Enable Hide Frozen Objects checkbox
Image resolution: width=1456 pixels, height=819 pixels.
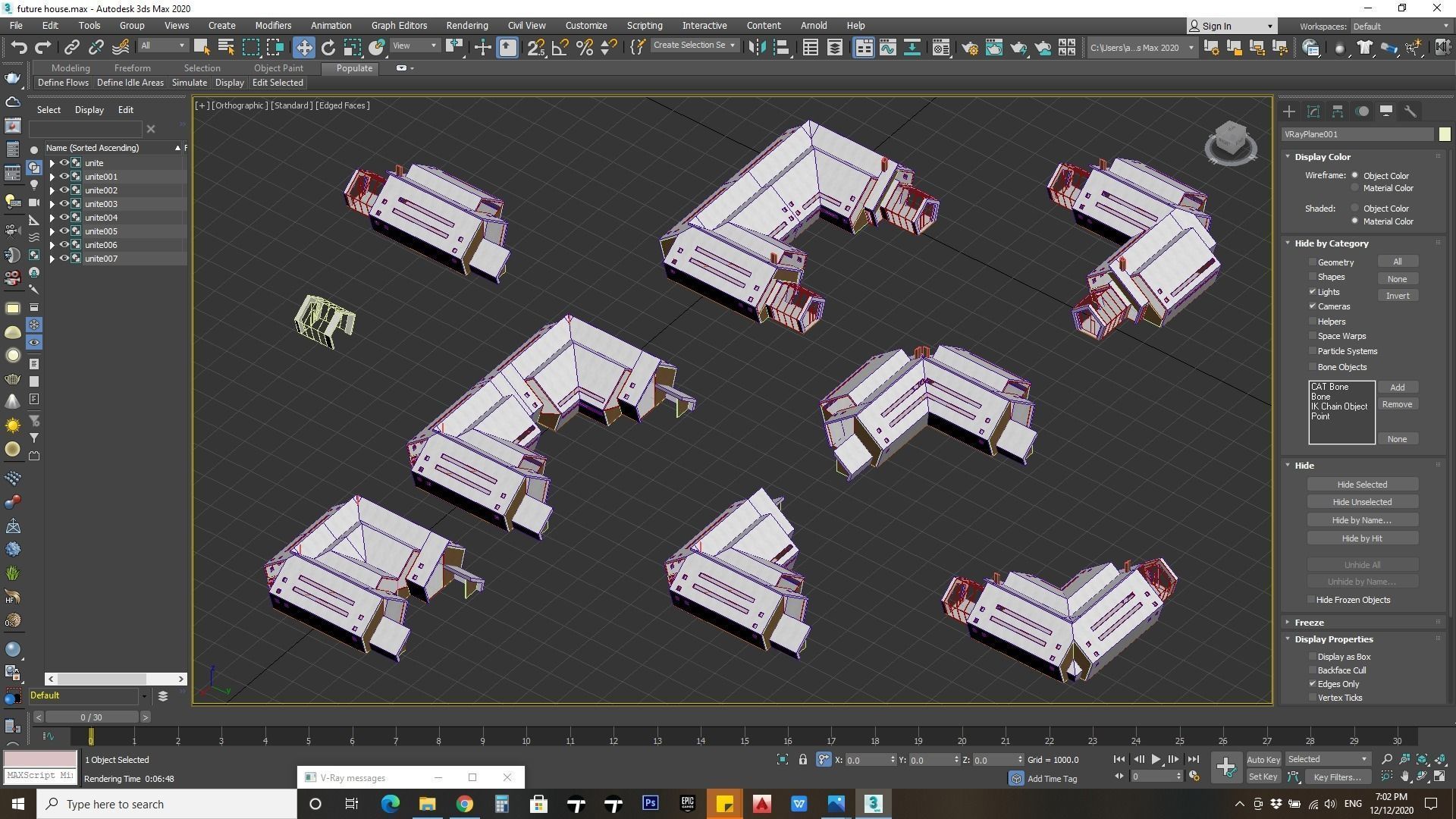coord(1311,600)
